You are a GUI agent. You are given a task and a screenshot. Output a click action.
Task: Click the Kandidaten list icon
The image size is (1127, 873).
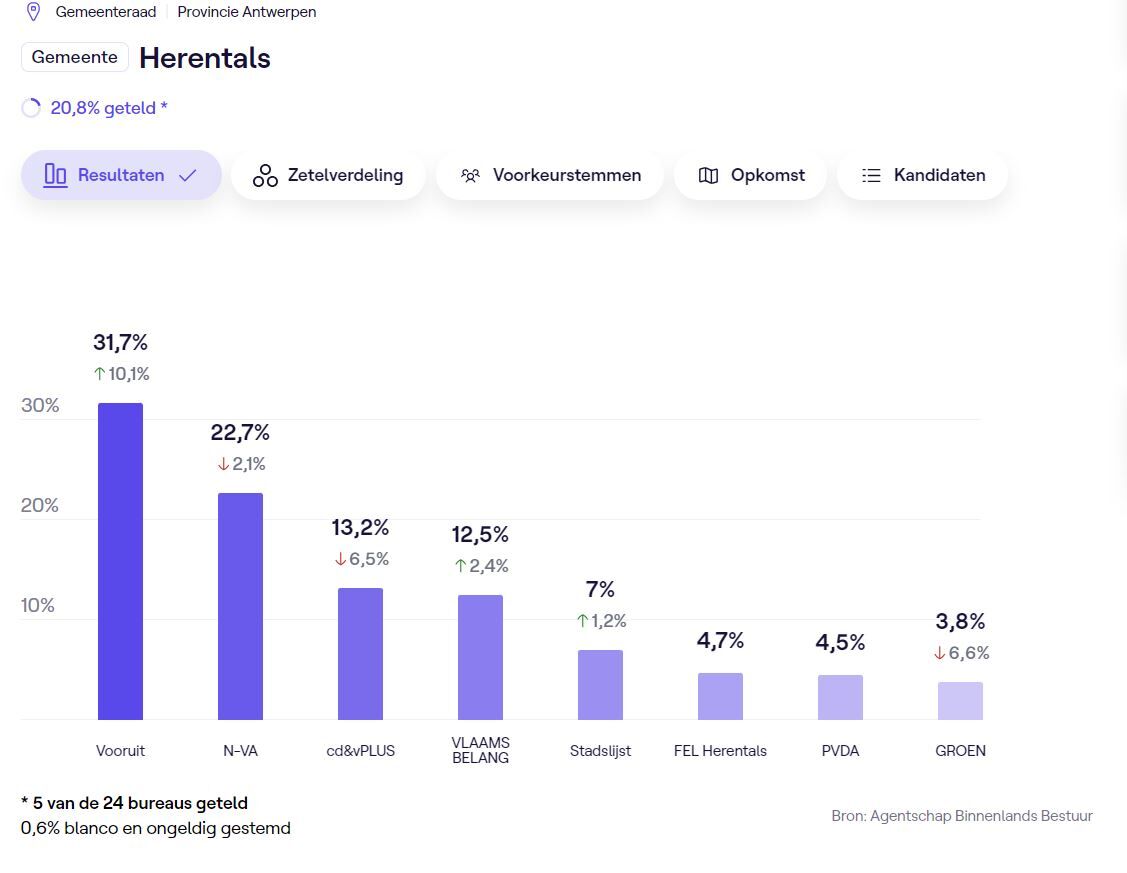point(871,176)
